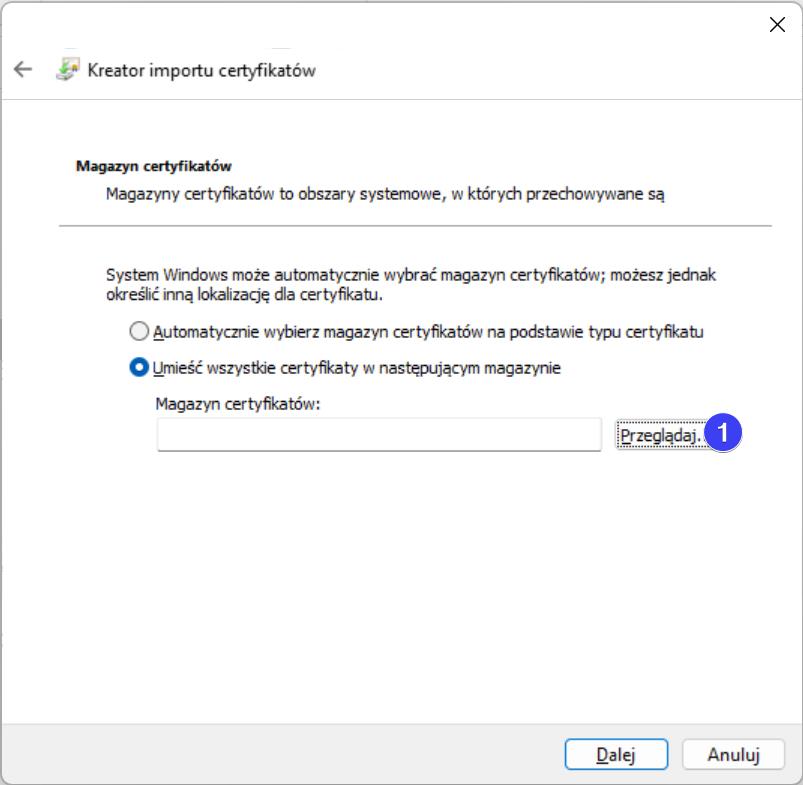Click the back arrow in the wizard header
Screen dimensions: 803x785
pyautogui.click(x=23, y=70)
